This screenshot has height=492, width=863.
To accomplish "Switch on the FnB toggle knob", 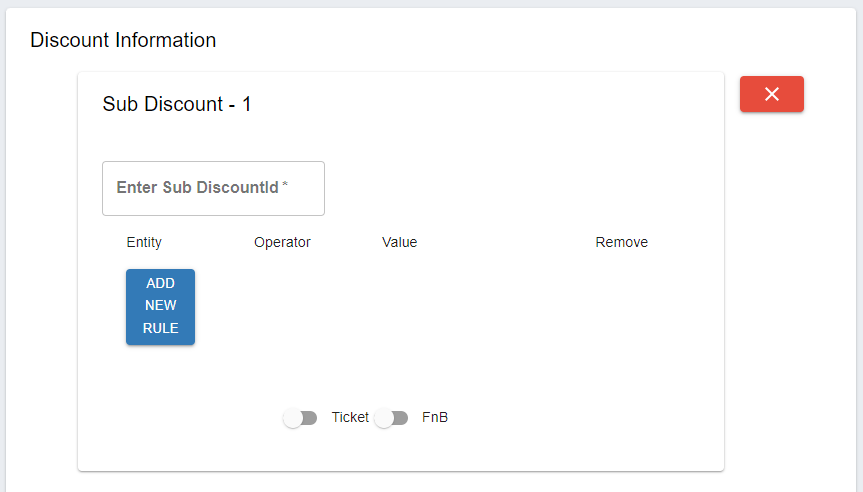I will tap(384, 418).
